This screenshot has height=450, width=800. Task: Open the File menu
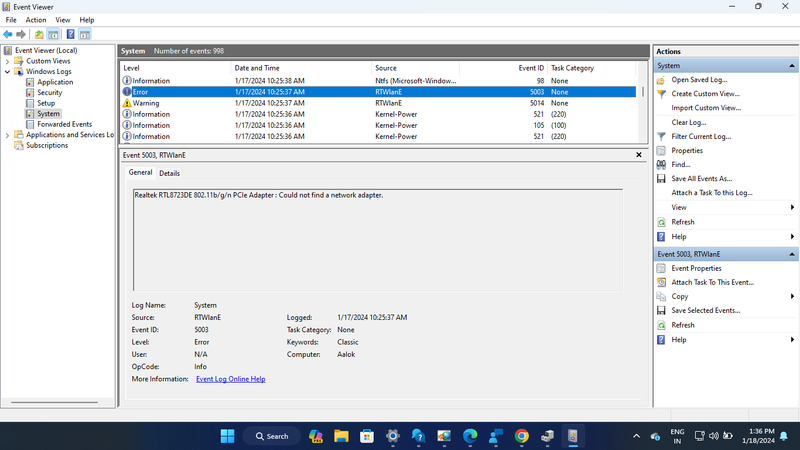point(11,20)
